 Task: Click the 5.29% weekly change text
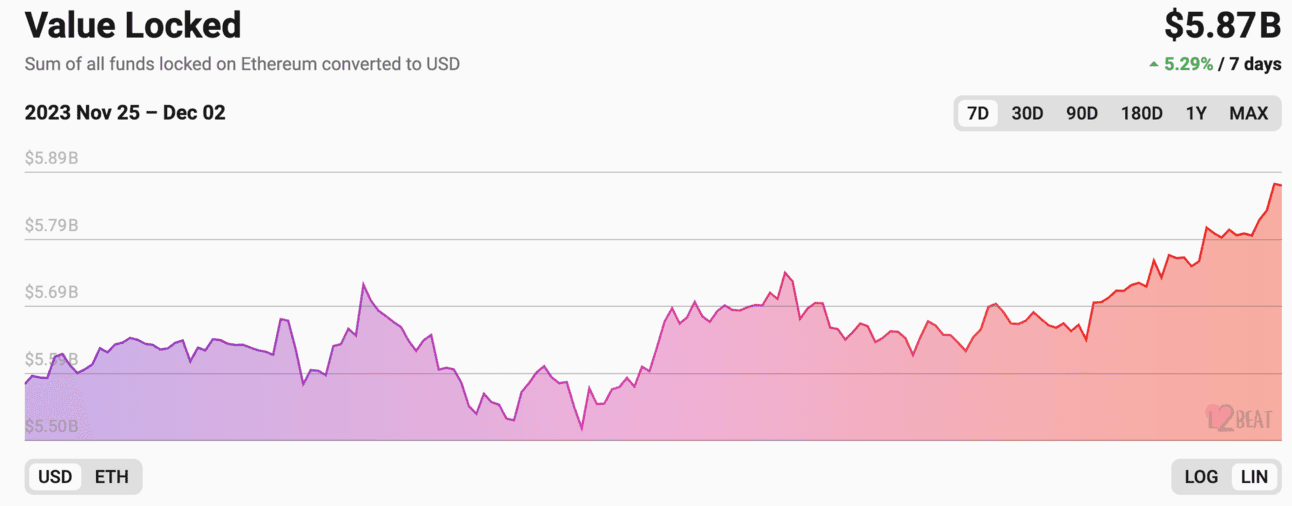pyautogui.click(x=1189, y=64)
